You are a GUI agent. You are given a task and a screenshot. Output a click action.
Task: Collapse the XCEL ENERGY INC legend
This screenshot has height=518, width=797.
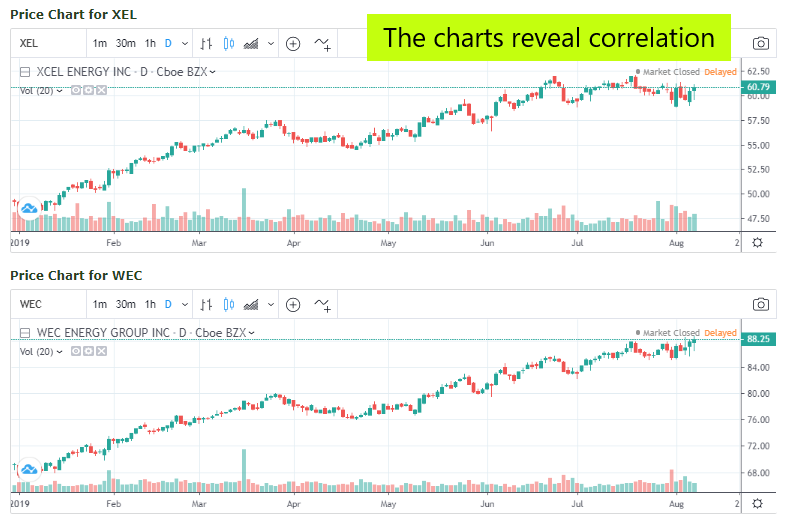click(25, 72)
